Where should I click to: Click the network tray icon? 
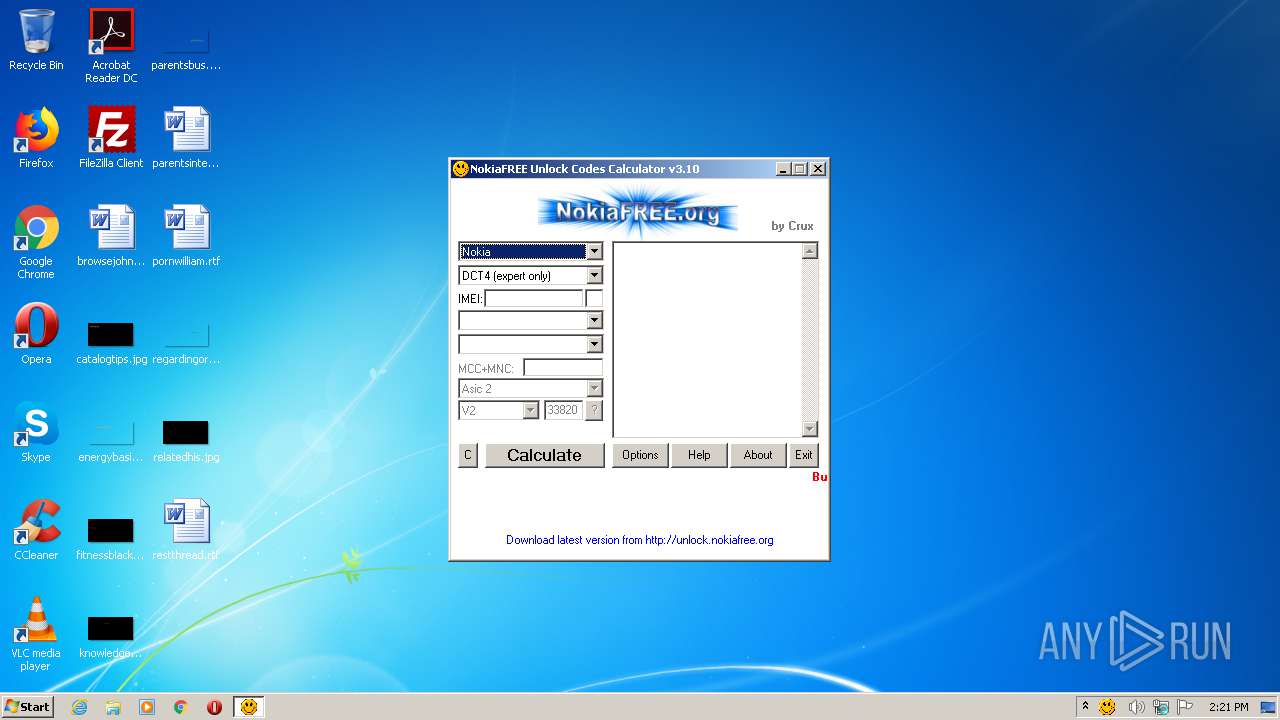[x=1161, y=707]
